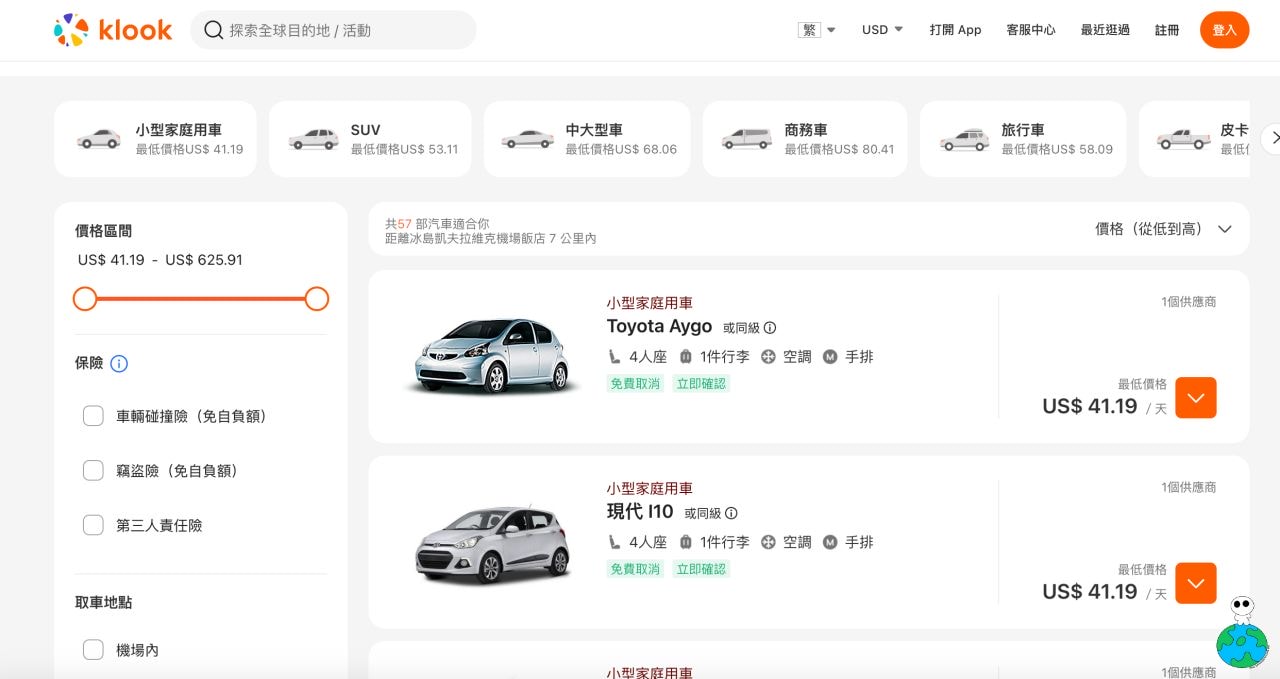The width and height of the screenshot is (1280, 679).
Task: Click 立即確認 tag on 現代 I10 card
Action: 701,569
